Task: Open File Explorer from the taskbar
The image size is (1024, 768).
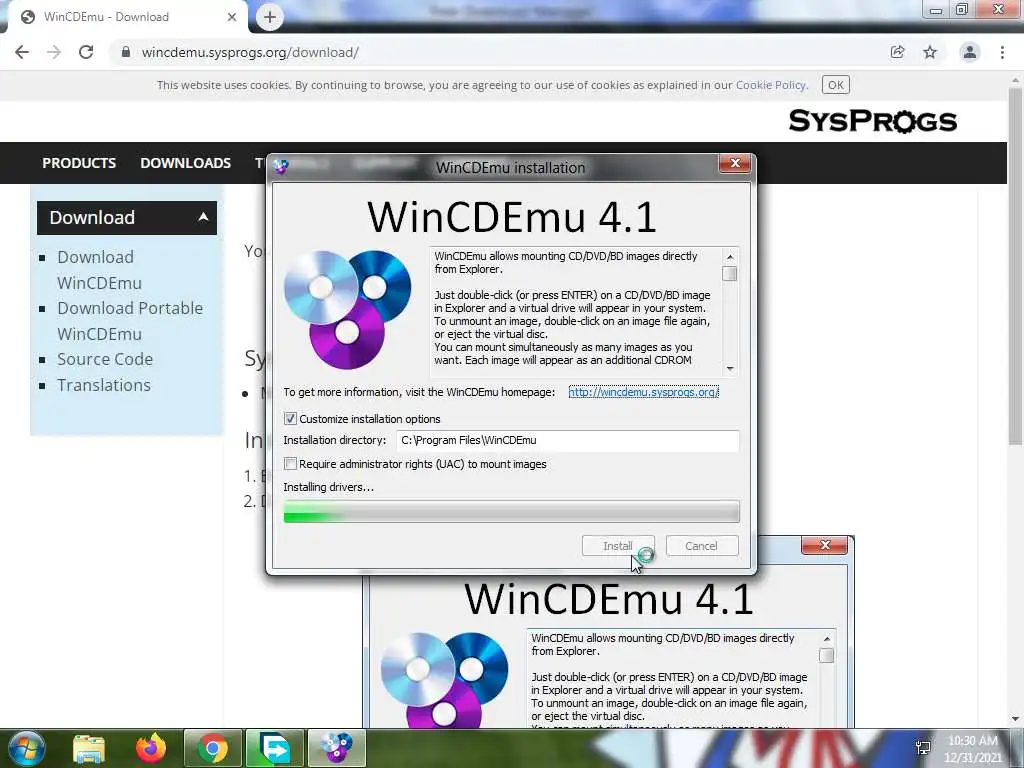Action: (88, 748)
